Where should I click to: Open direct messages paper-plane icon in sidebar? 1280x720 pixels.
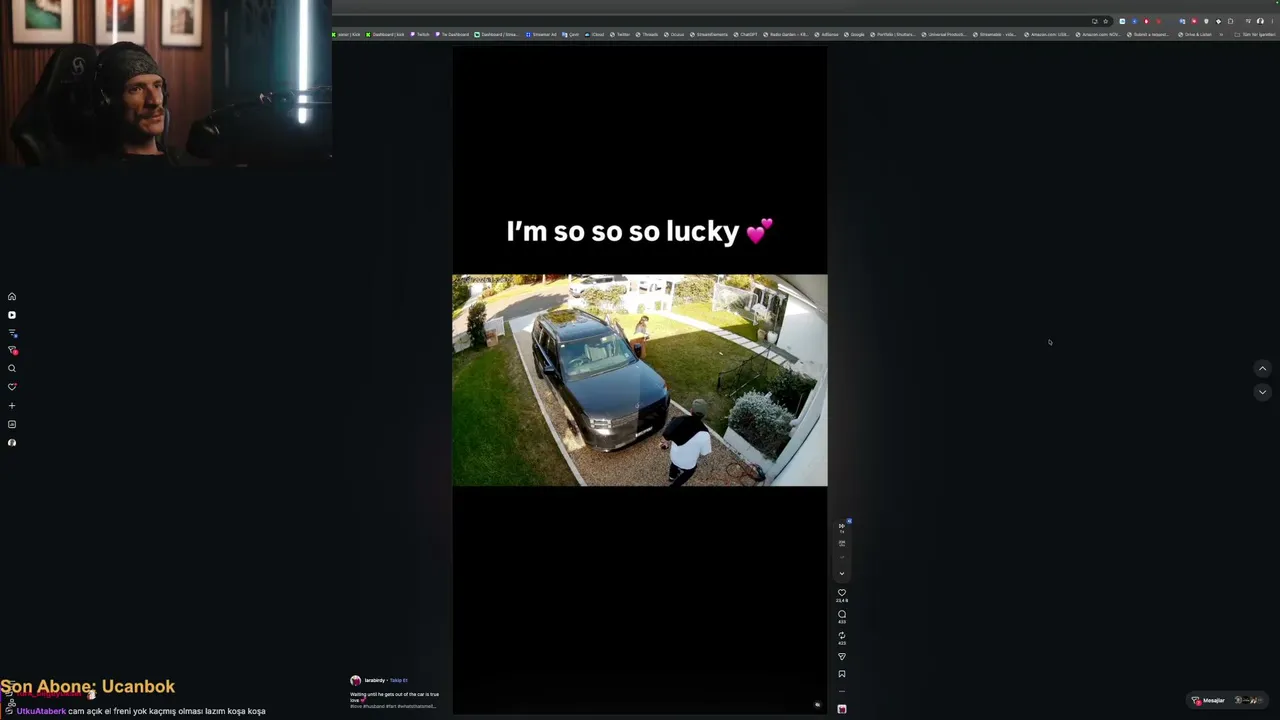12,350
